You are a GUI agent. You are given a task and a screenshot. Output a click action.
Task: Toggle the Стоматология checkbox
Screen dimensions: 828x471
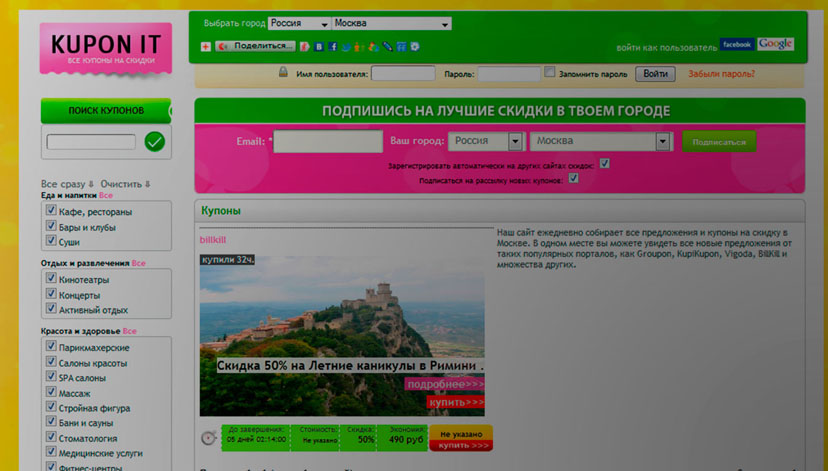(51, 436)
